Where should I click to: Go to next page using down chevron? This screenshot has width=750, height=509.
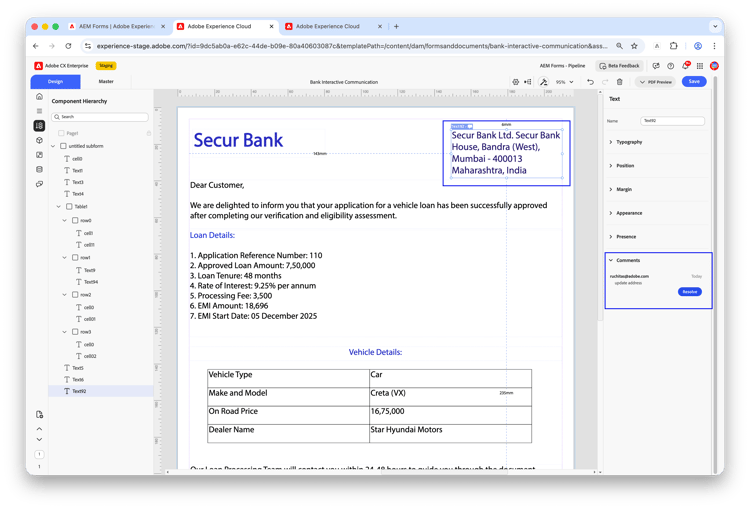coord(39,439)
